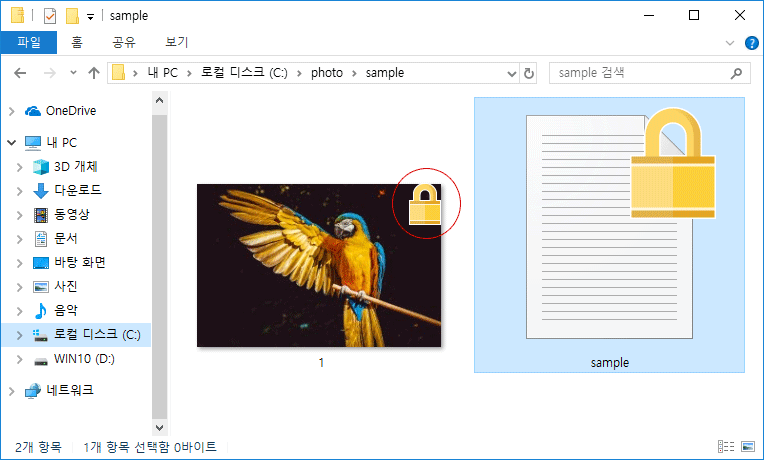
Task: Switch to details view in the status bar
Action: click(x=726, y=446)
